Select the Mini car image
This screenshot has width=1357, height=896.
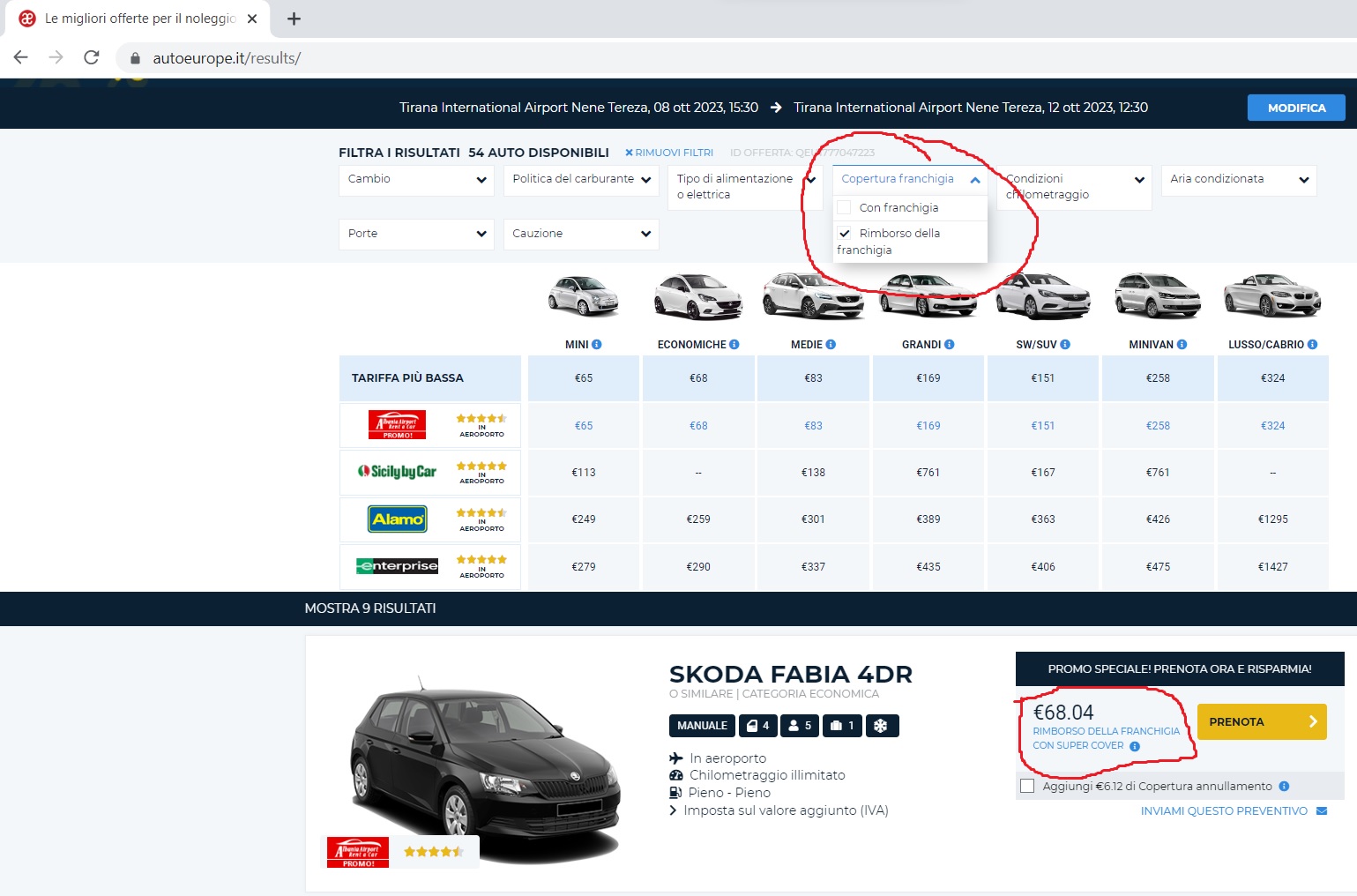pos(584,295)
